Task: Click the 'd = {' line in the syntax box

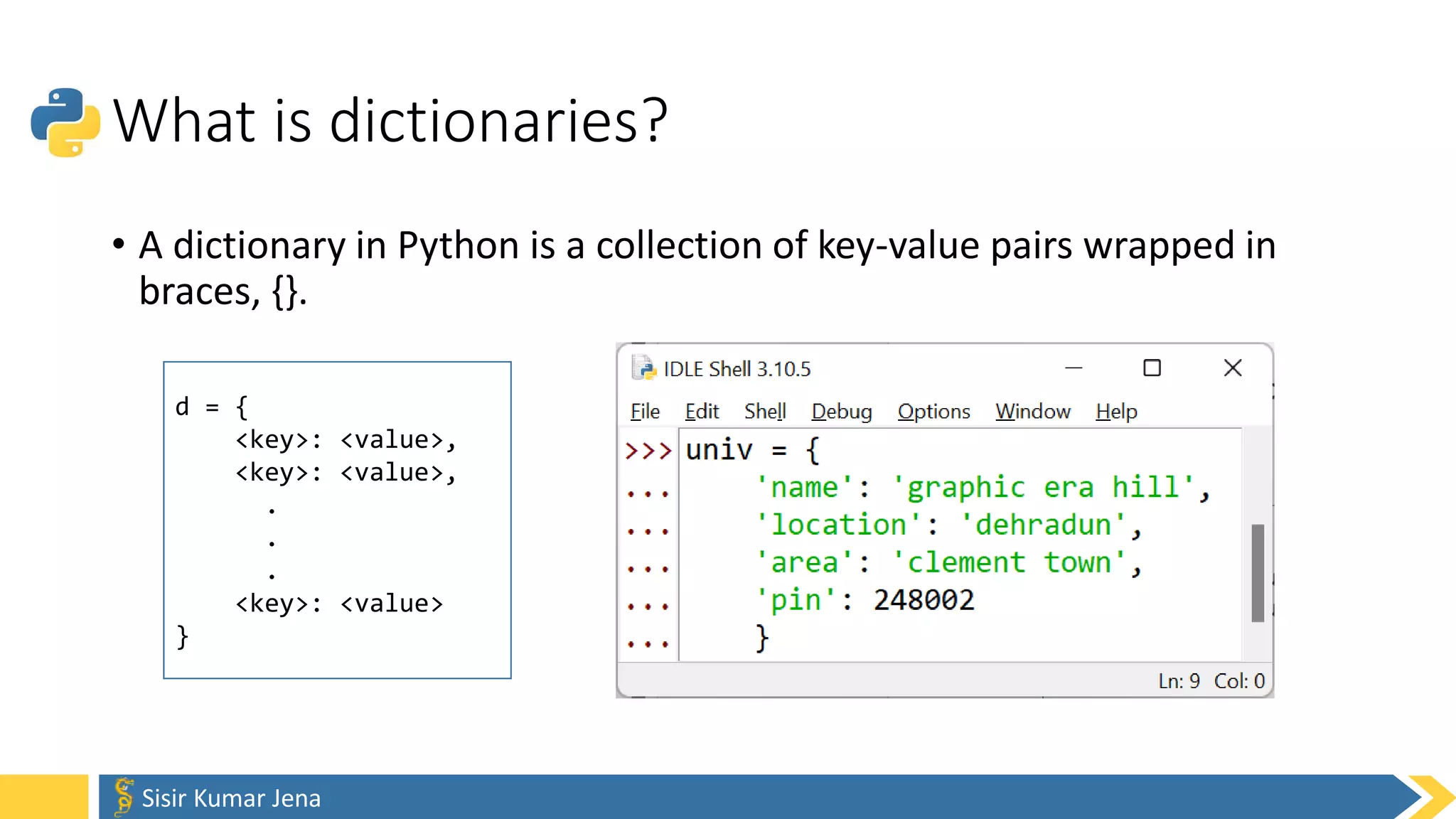Action: tap(211, 407)
